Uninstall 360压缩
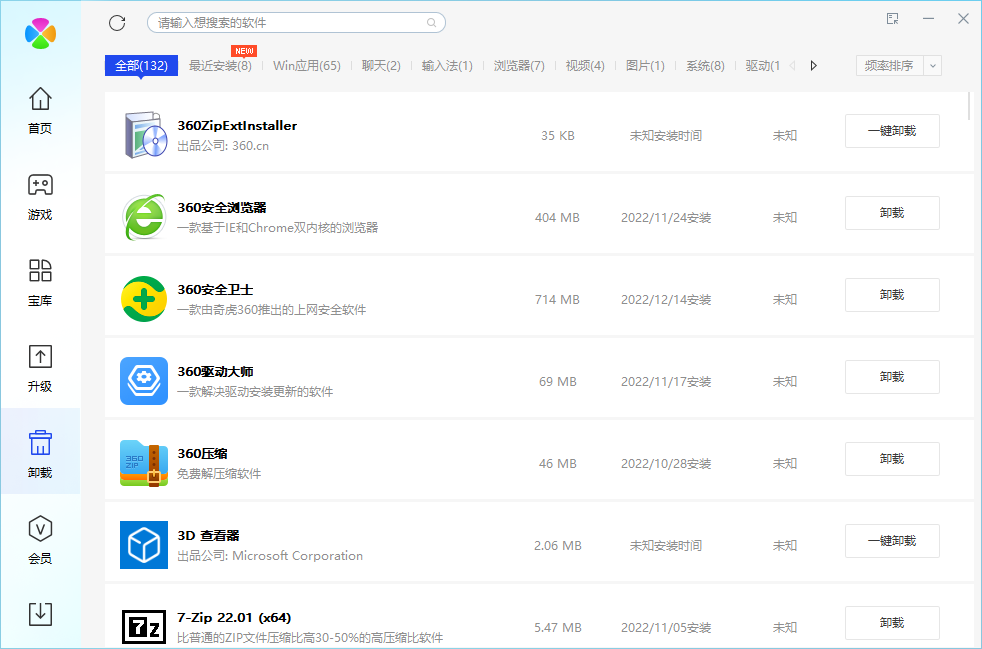982x649 pixels. coord(892,459)
